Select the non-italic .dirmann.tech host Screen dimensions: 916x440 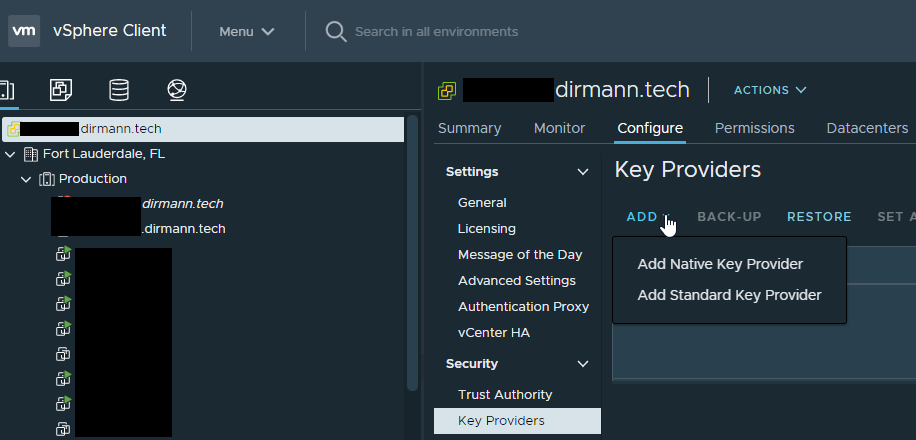(183, 229)
